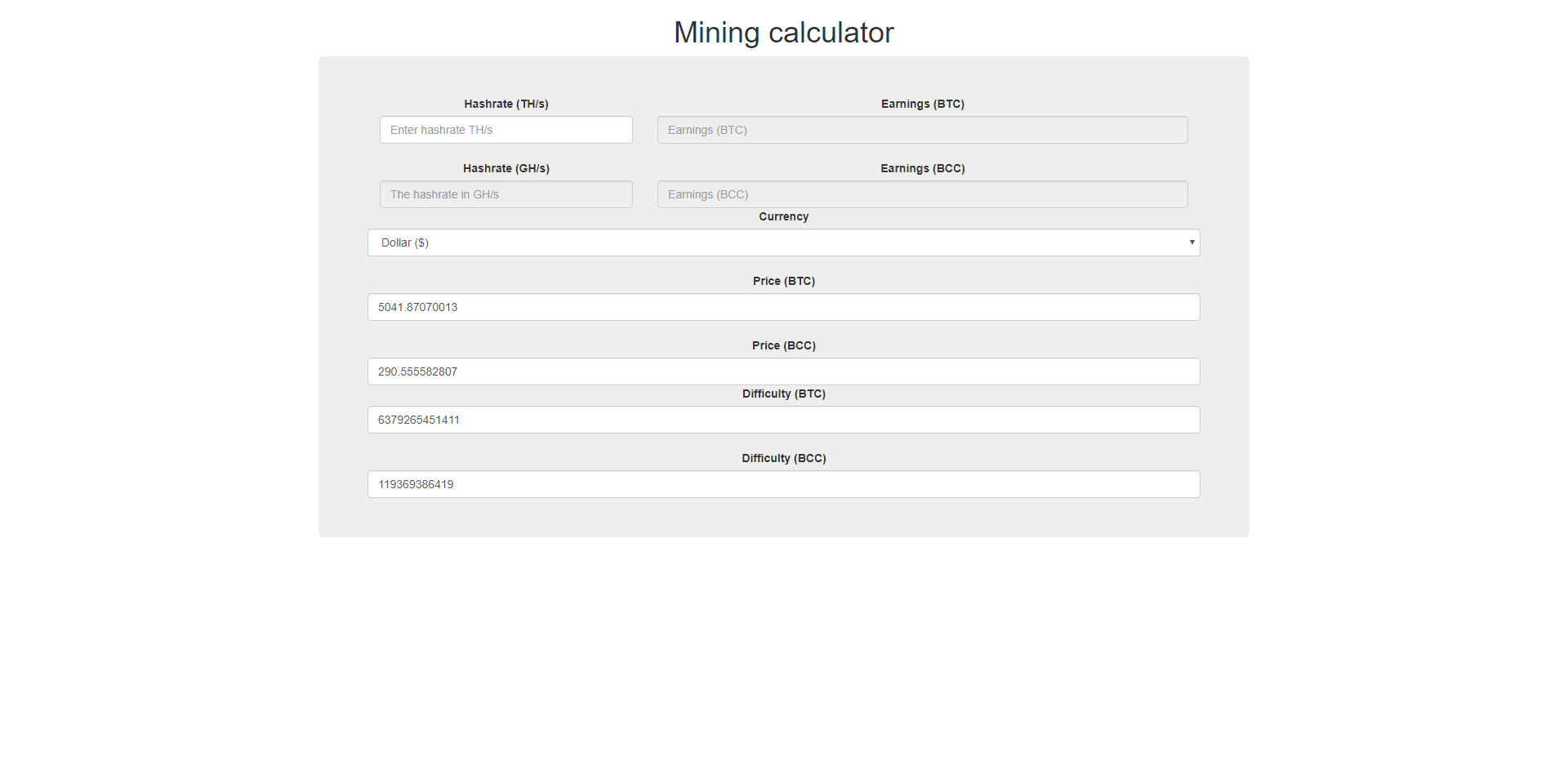Image resolution: width=1568 pixels, height=765 pixels.
Task: Click the Price (BCC) field 290.555582807
Action: (783, 371)
